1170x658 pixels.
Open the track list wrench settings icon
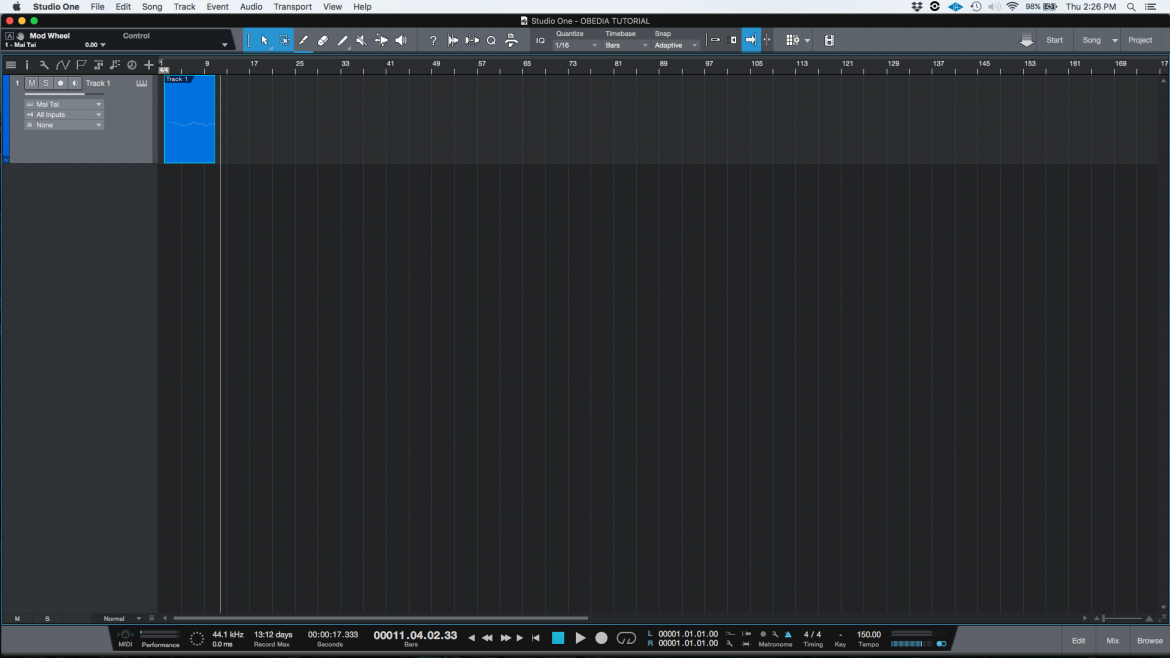[x=44, y=64]
